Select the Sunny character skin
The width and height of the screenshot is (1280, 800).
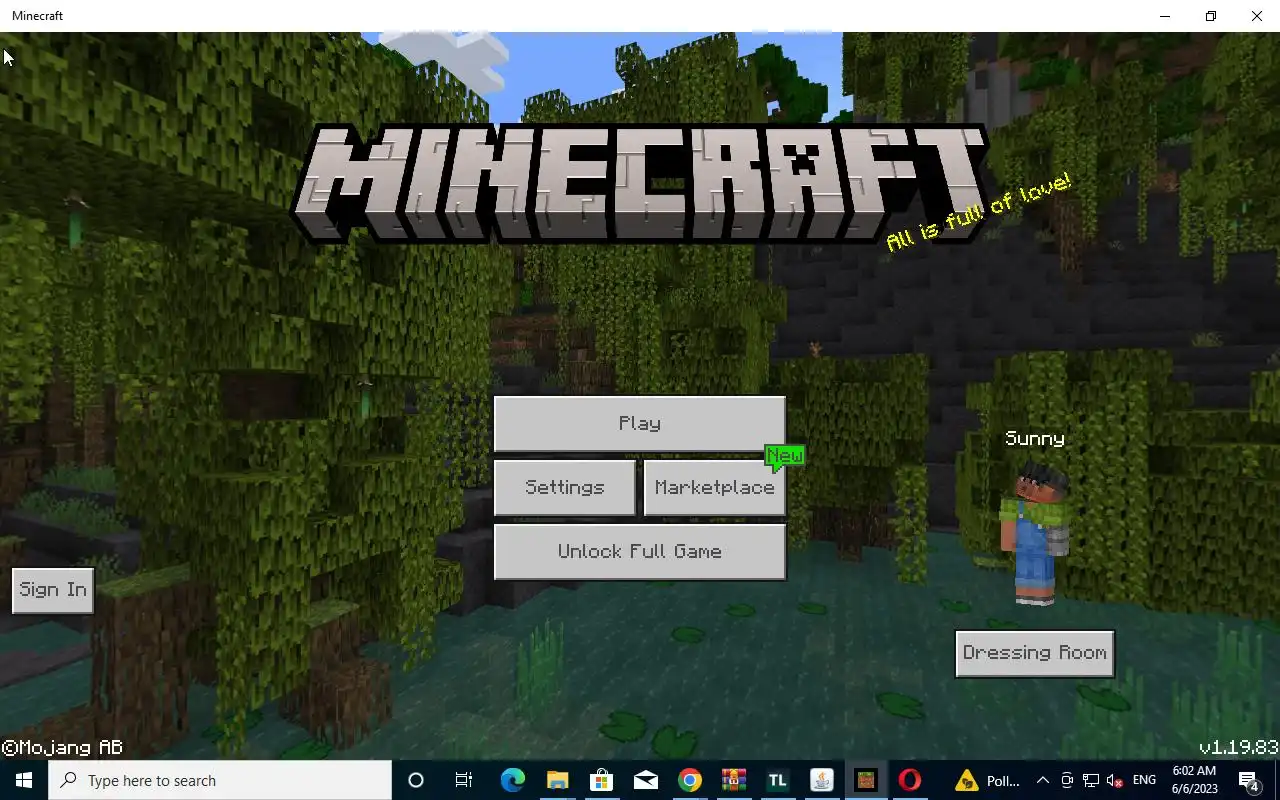(1035, 535)
